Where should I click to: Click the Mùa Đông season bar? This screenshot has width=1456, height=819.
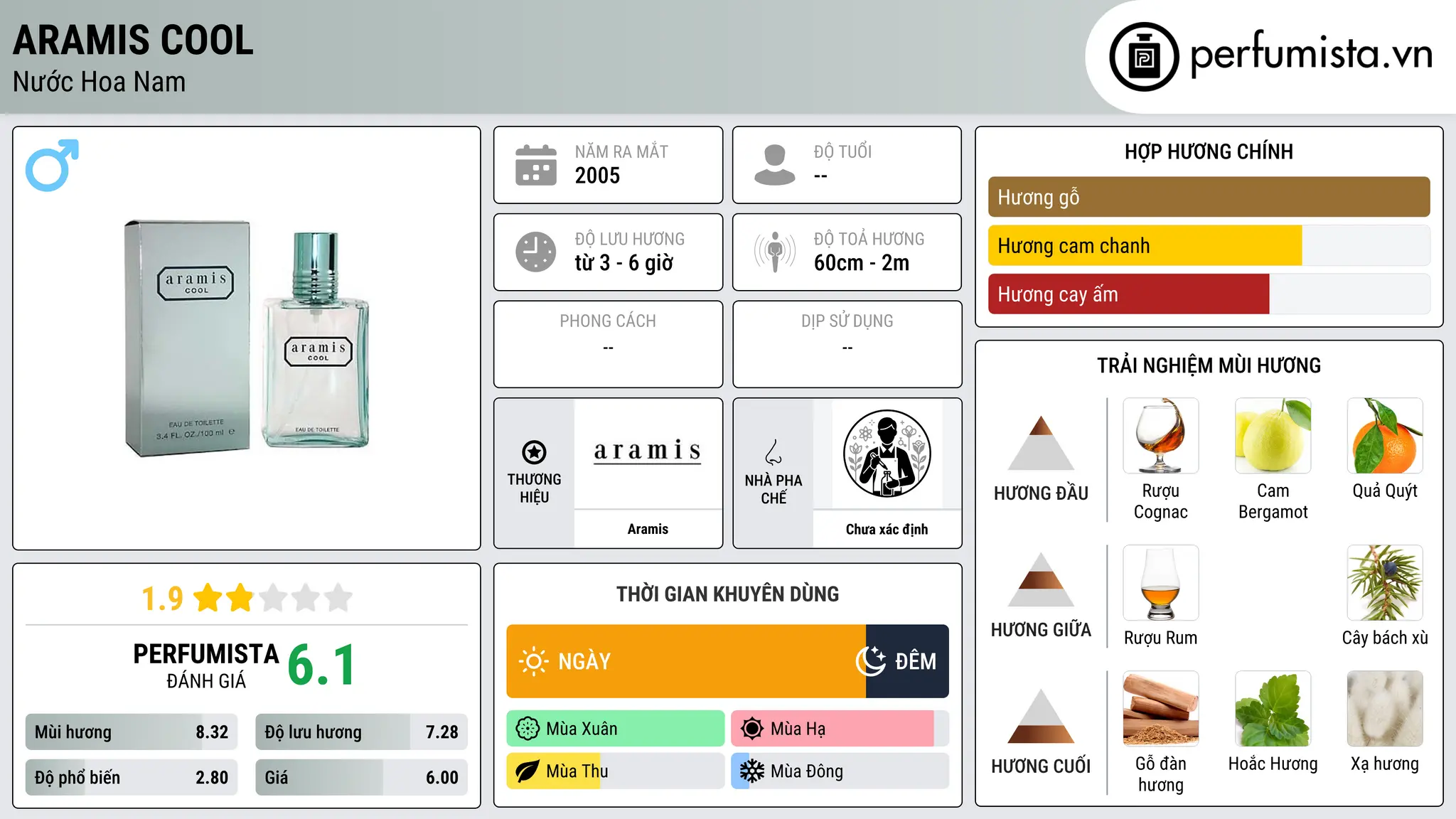click(x=840, y=771)
